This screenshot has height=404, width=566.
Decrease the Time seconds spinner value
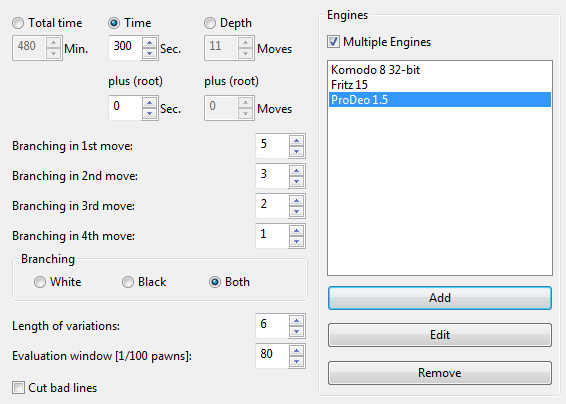pos(149,53)
